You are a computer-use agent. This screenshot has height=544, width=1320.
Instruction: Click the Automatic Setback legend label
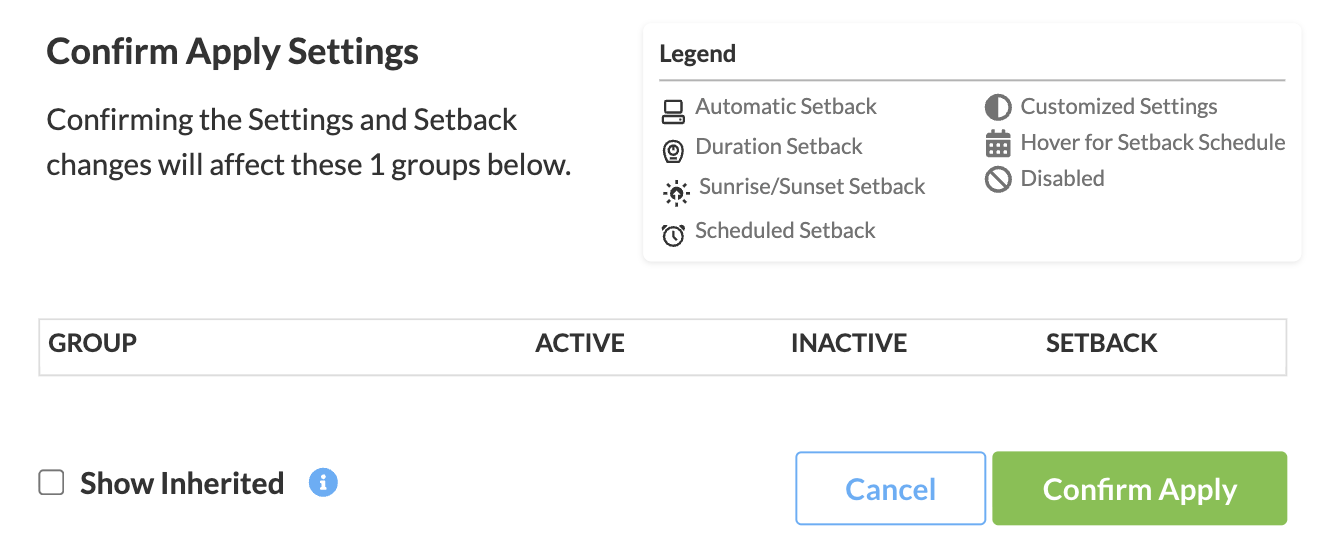pyautogui.click(x=785, y=107)
